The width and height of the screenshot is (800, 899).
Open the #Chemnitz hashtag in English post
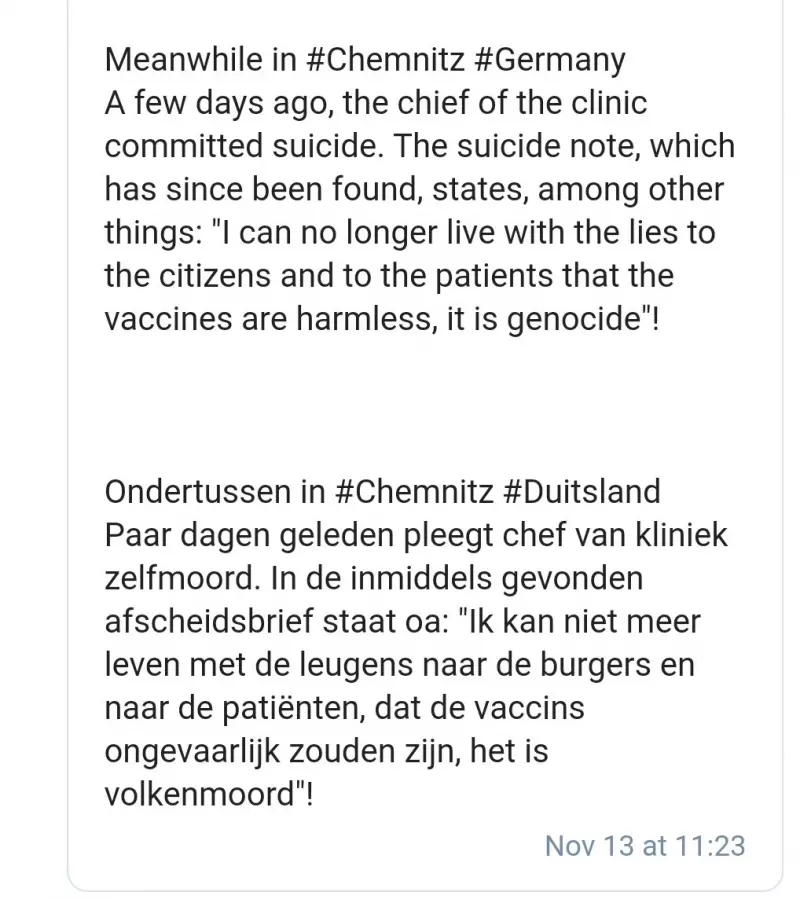point(385,60)
